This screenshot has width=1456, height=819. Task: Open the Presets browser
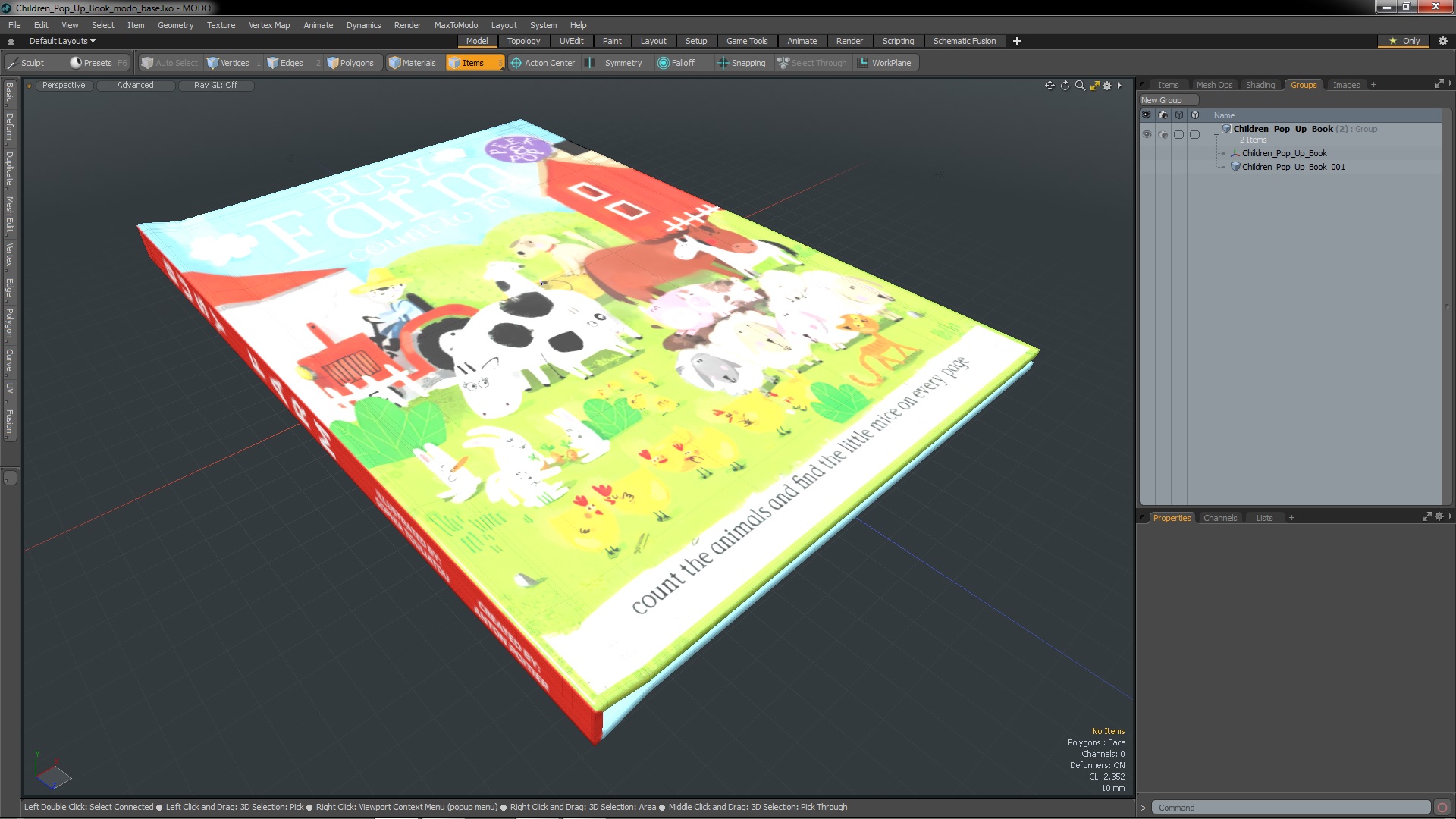click(97, 63)
